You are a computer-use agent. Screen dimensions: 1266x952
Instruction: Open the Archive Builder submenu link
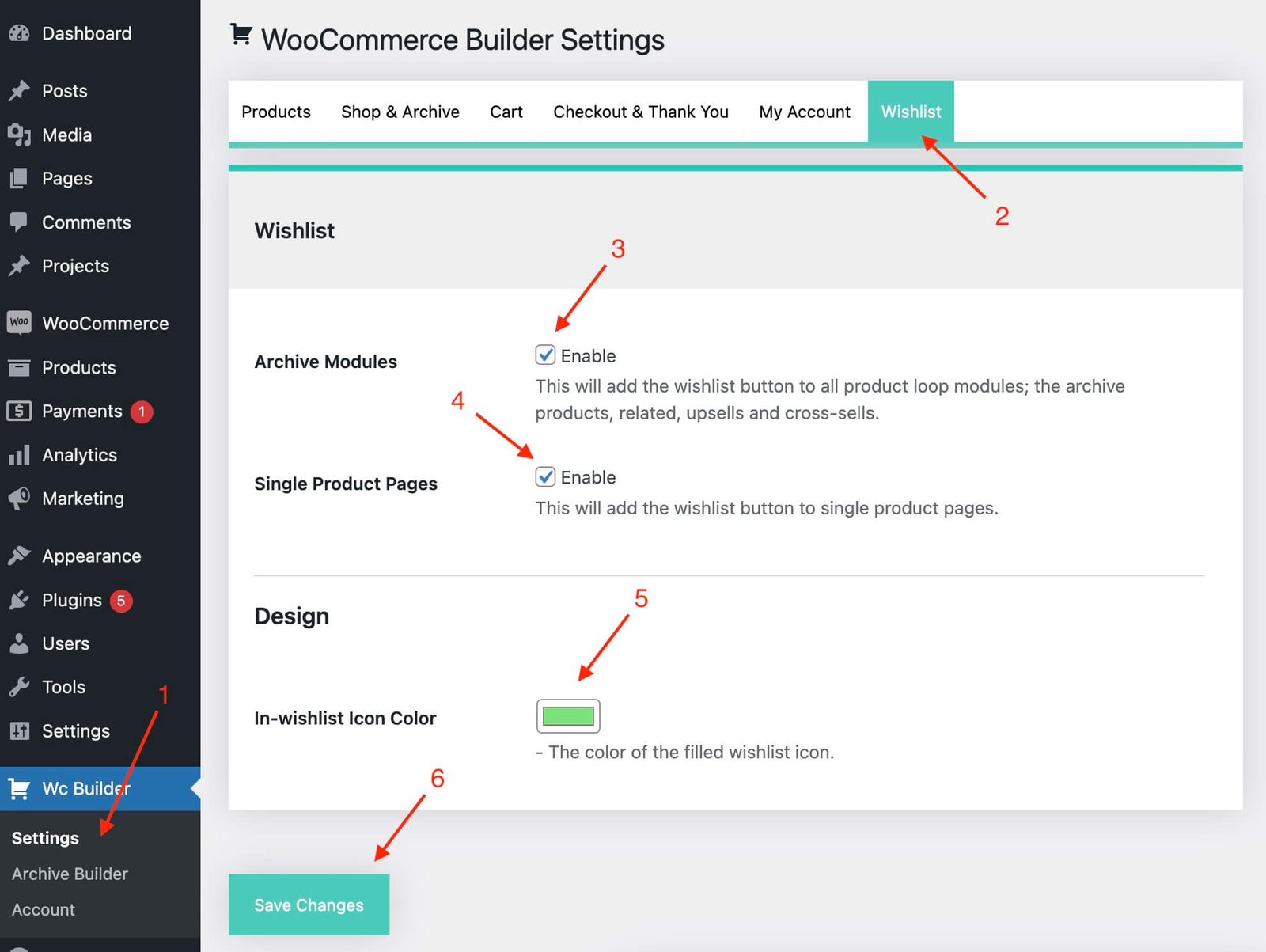(x=70, y=874)
